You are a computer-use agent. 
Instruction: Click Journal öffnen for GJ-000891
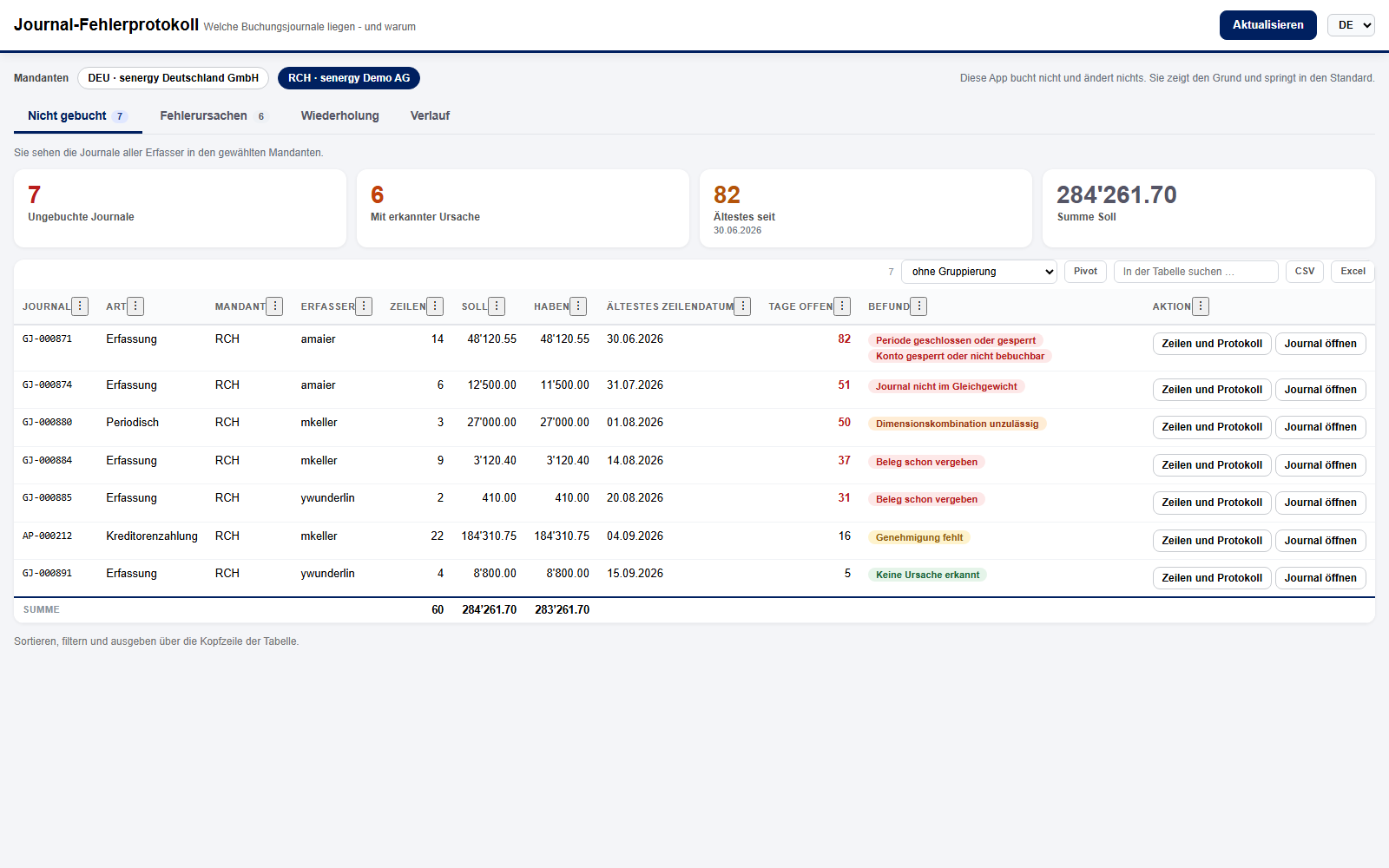tap(1320, 578)
